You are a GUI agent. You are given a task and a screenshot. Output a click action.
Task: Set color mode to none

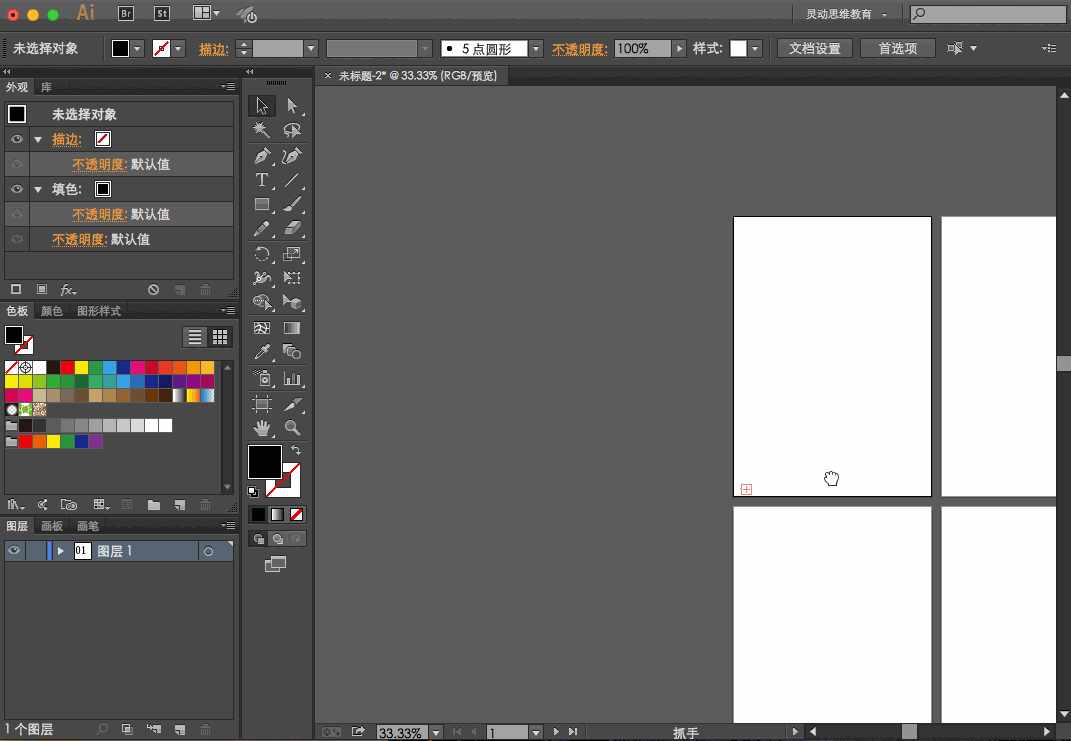tap(296, 514)
